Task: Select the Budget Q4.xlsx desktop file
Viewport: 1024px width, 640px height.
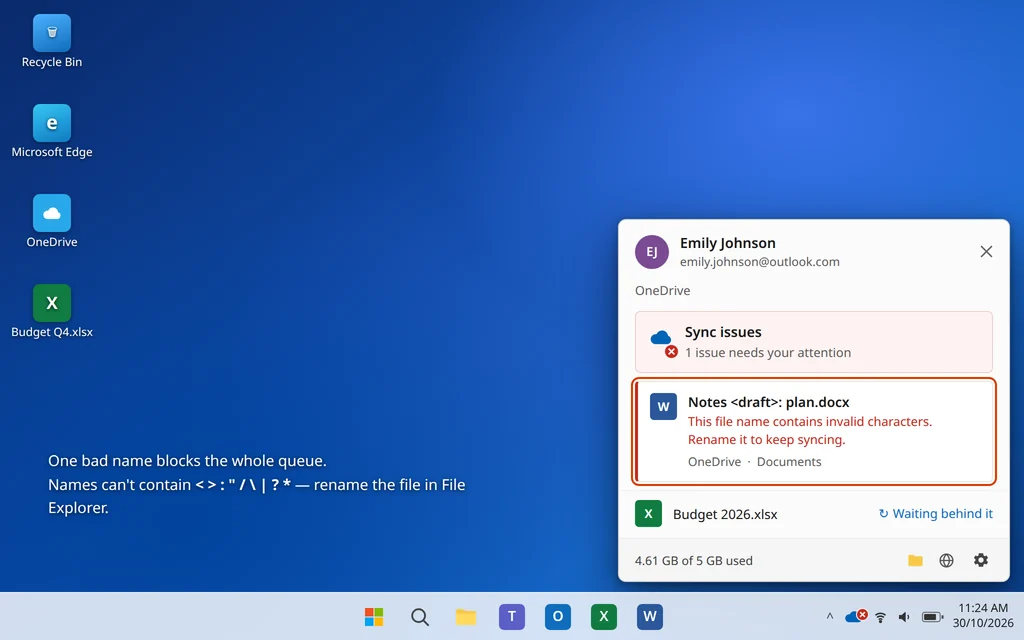Action: 52,312
